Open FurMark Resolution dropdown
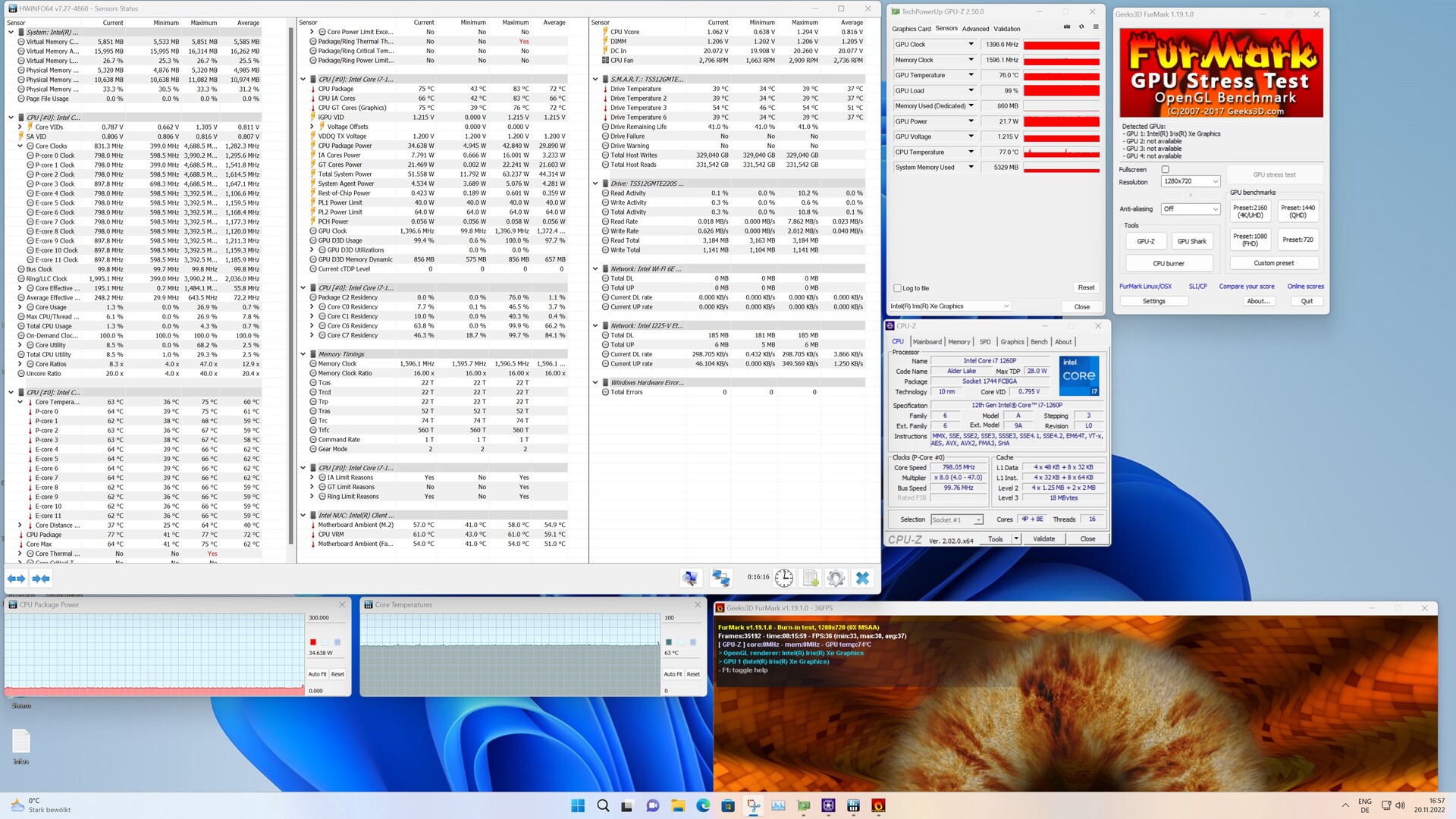1456x819 pixels. [x=1190, y=181]
